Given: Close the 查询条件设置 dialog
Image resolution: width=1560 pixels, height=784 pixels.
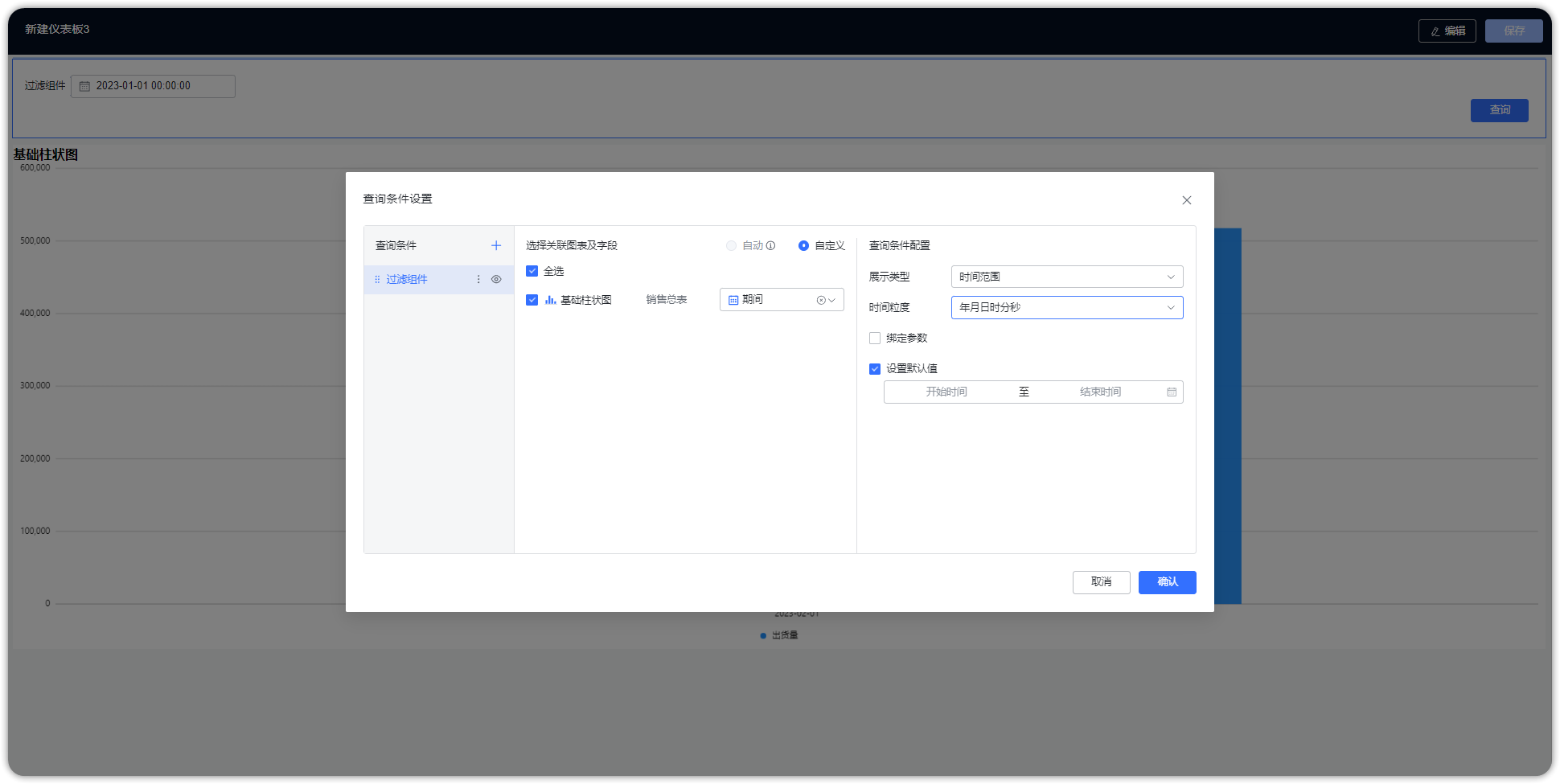Looking at the screenshot, I should 1187,200.
